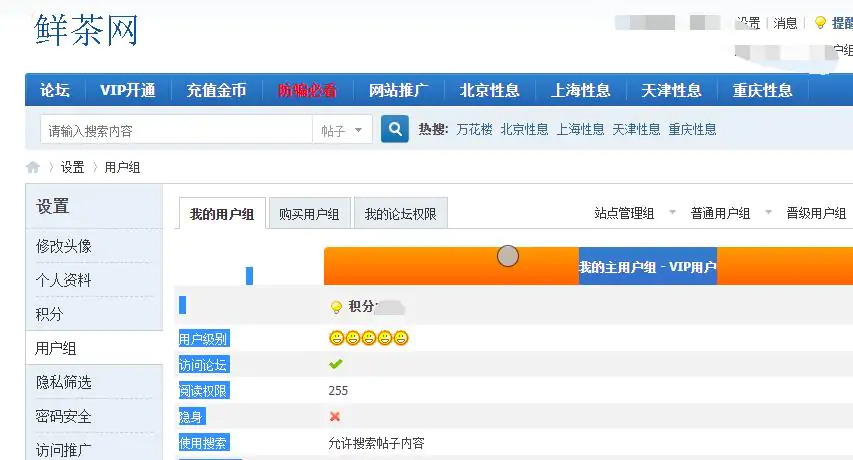853x460 pixels.
Task: Click the 设置 breadcrumb link
Action: (72, 167)
